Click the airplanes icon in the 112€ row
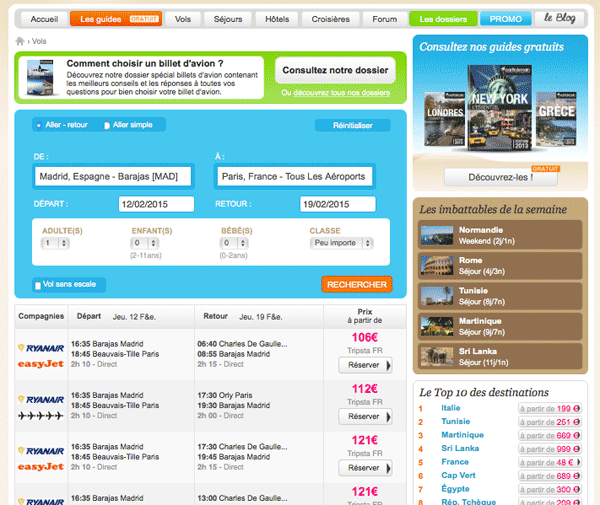Viewport: 600px width, 505px height. (x=41, y=415)
